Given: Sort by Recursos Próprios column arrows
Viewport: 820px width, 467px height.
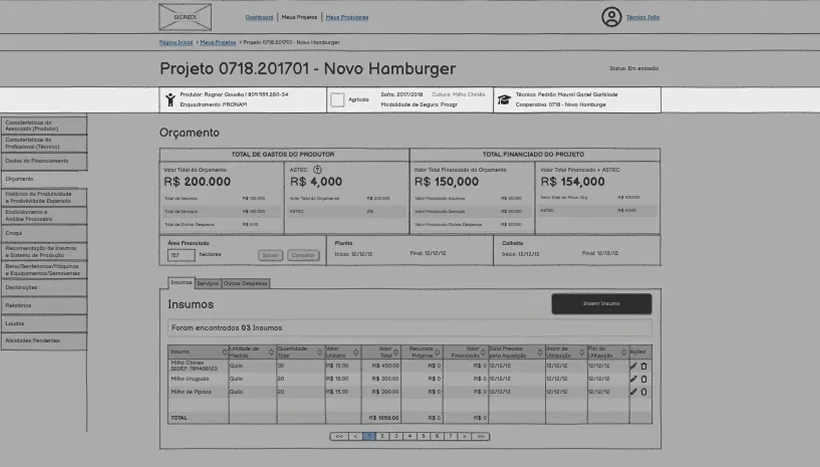Looking at the screenshot, I should click(x=437, y=352).
